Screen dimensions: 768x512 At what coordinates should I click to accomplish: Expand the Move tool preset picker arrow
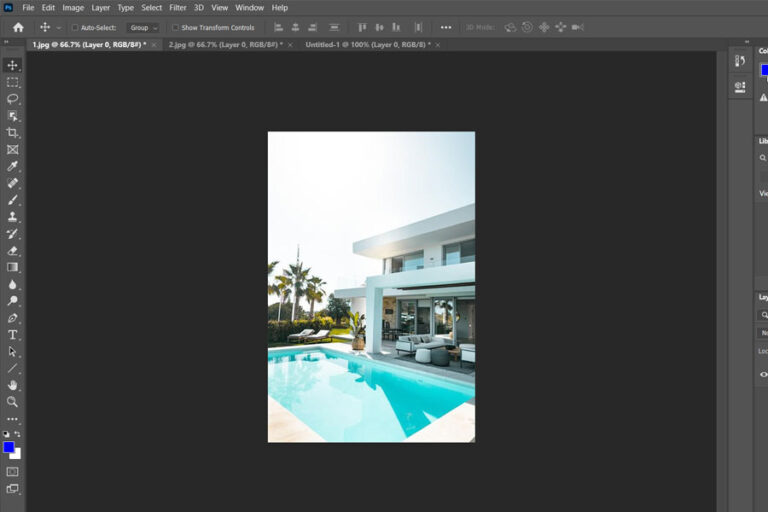pos(59,28)
